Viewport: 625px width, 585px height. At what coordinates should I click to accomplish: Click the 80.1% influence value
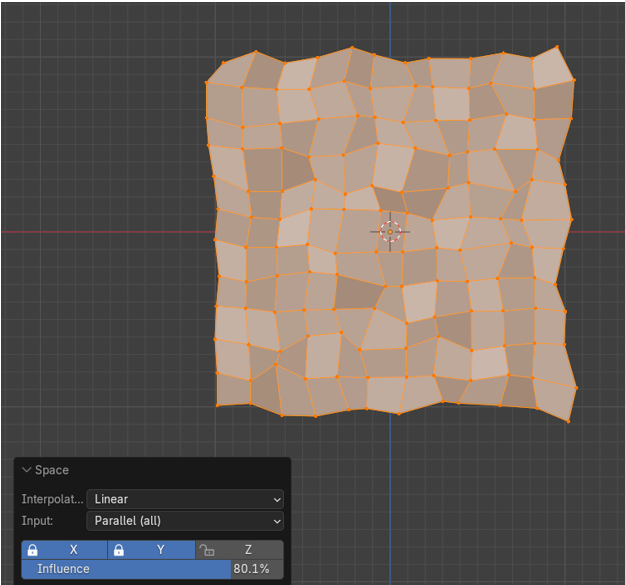(x=251, y=569)
